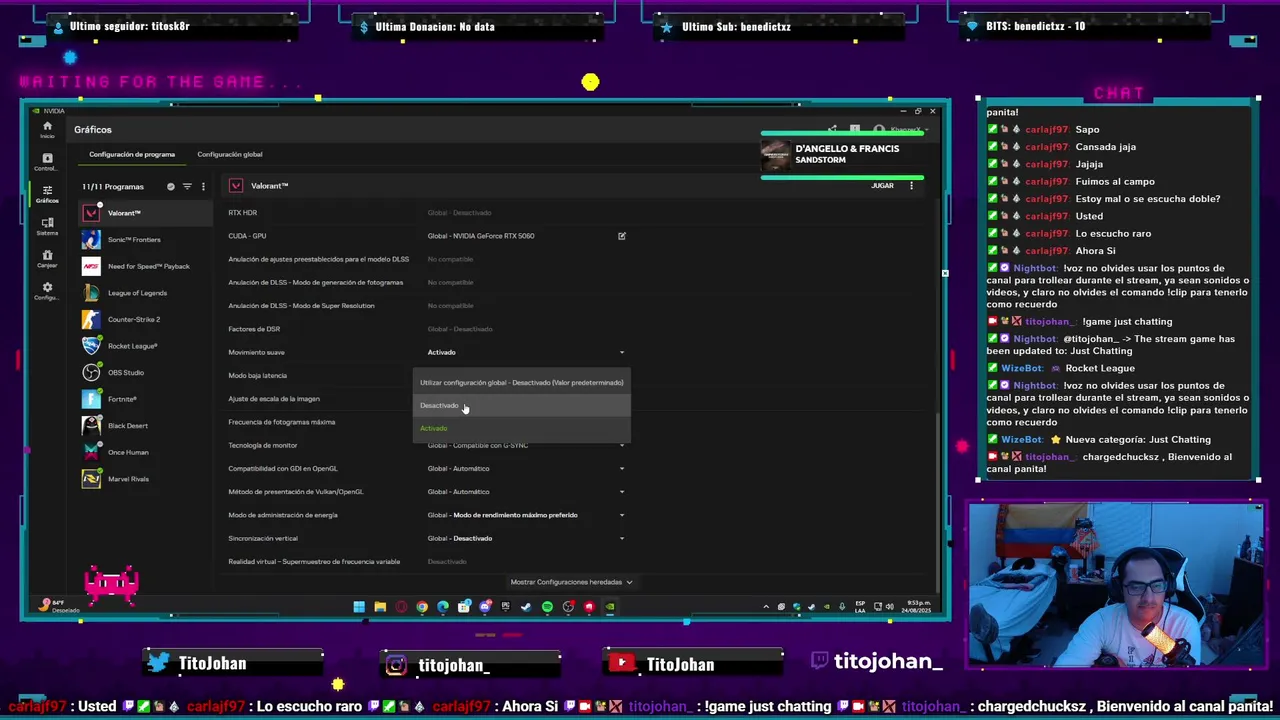This screenshot has width=1280, height=720.
Task: Click the OBS Studio icon in list
Action: [91, 372]
